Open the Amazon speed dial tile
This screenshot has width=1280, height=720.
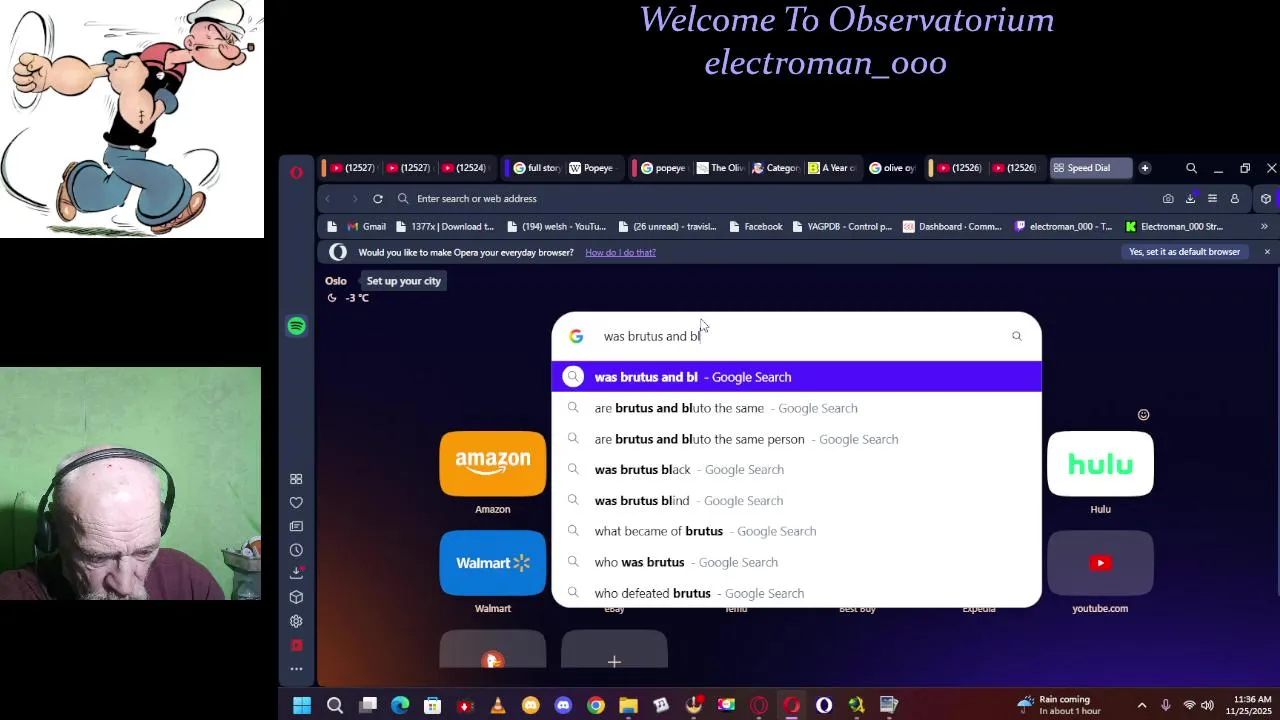pyautogui.click(x=493, y=464)
